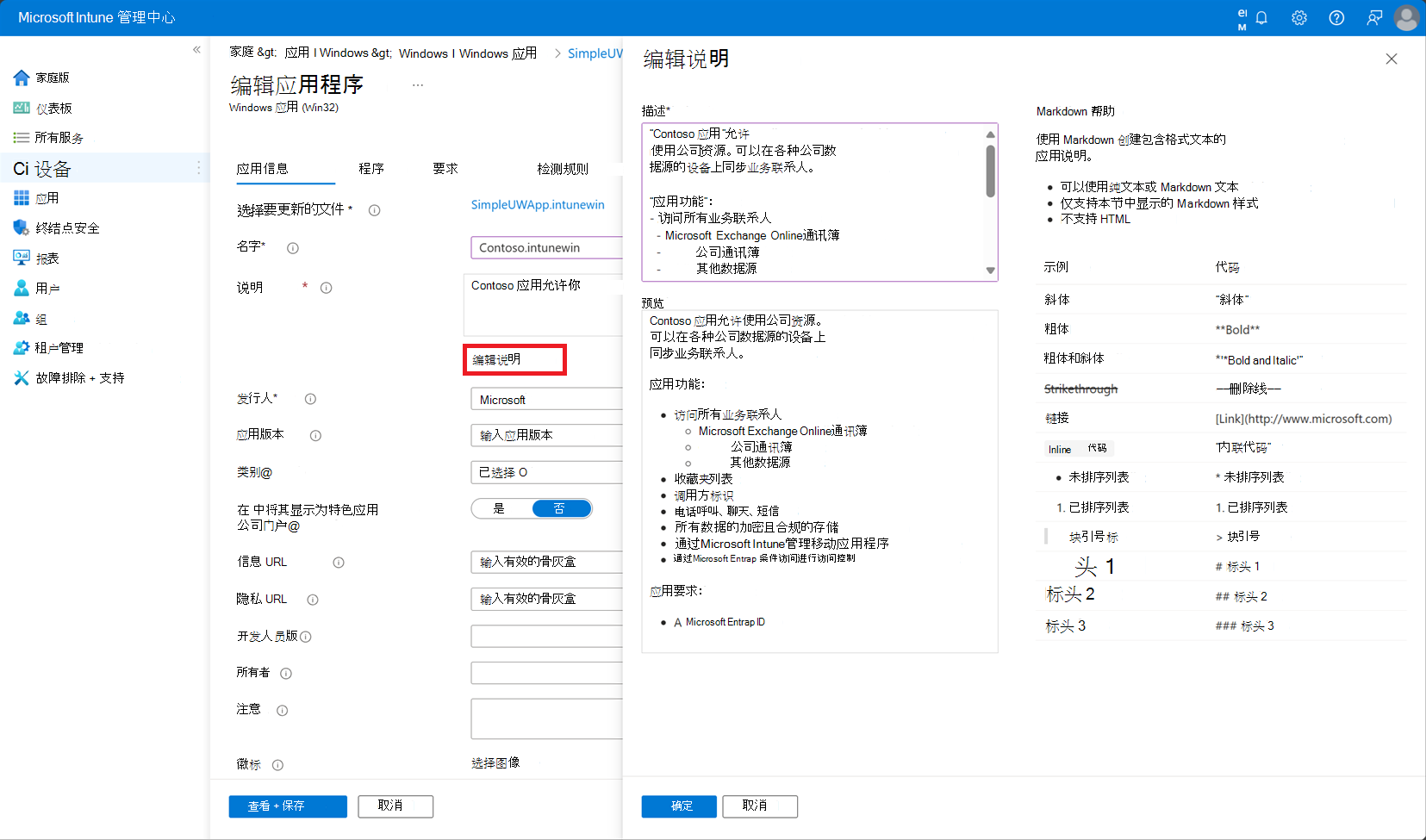Click info icon next to 注意
Screen dimensions: 1426x840
coord(282,711)
